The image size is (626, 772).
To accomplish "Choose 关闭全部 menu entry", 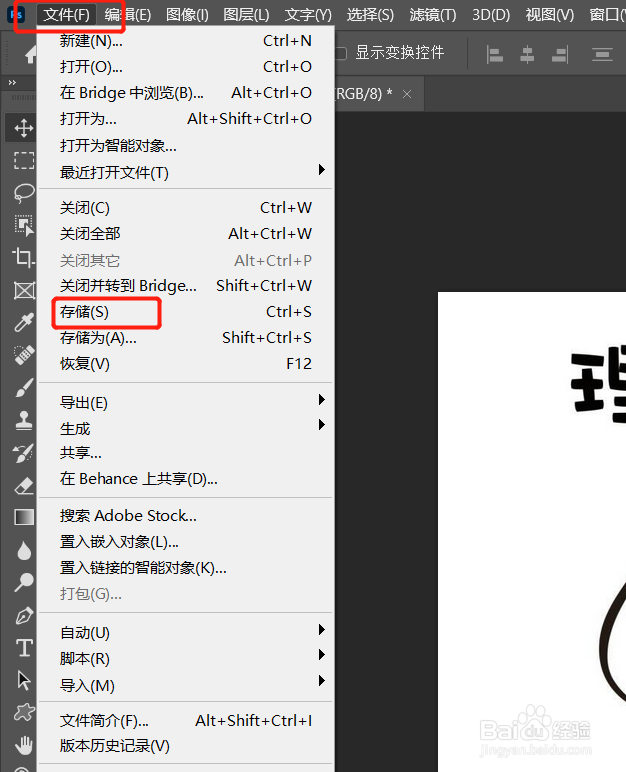I will pos(186,233).
